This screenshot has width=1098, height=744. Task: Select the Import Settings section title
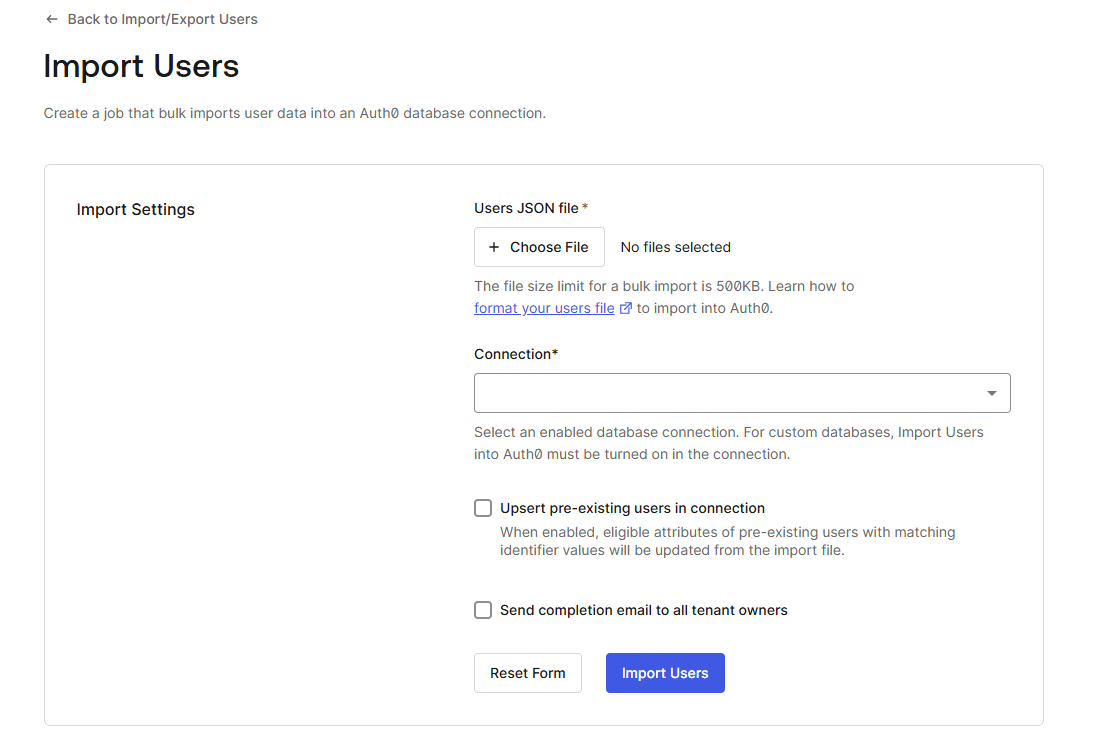pyautogui.click(x=135, y=210)
